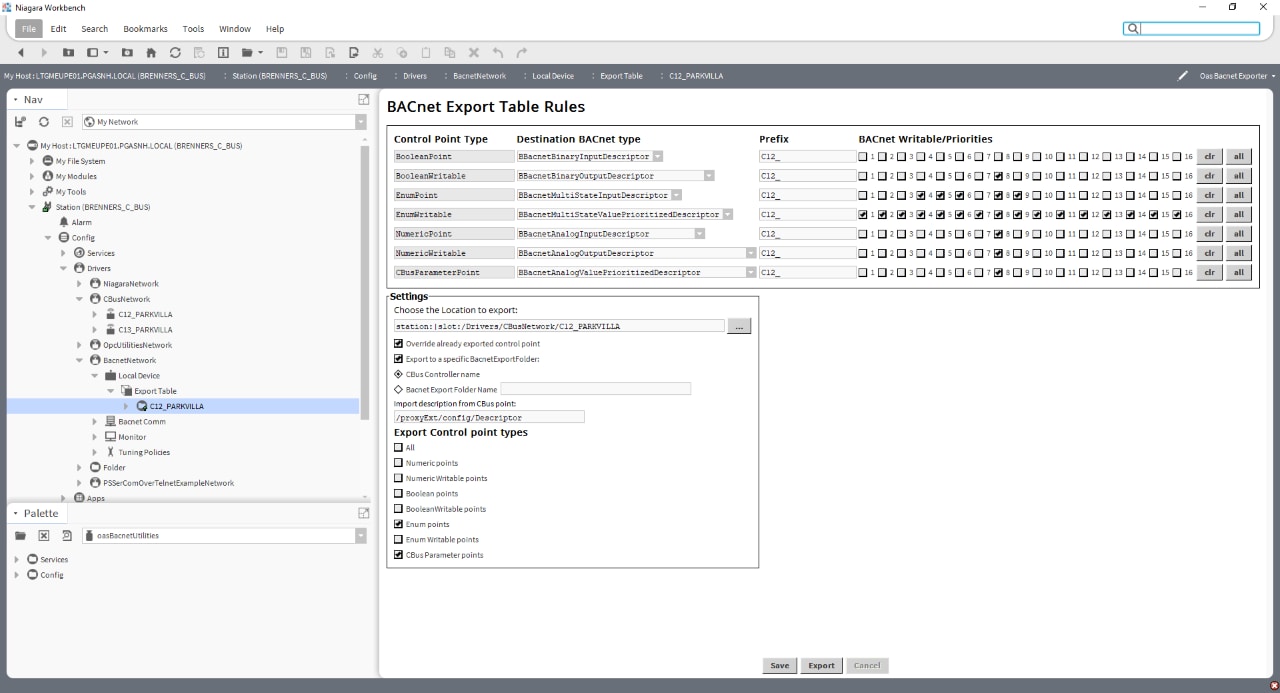
Task: Click the Paste clipboard icon in toolbar
Action: pyautogui.click(x=426, y=52)
